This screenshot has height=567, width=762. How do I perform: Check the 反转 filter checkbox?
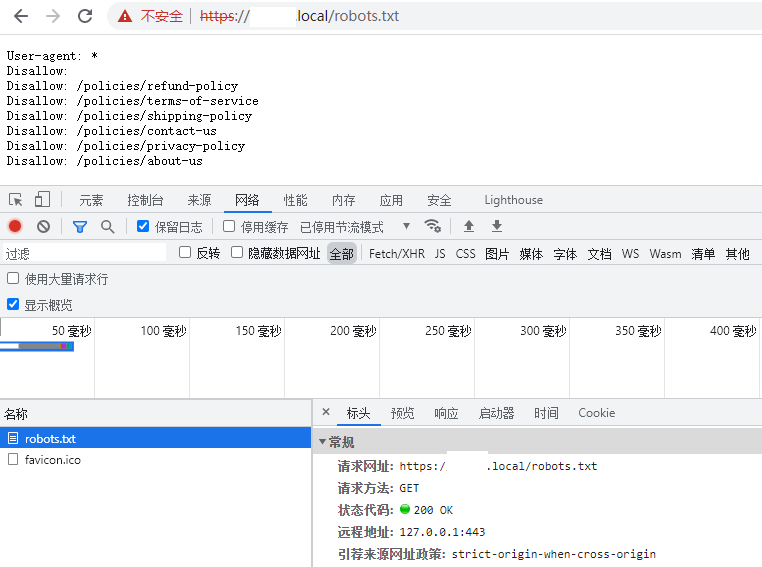coord(185,253)
